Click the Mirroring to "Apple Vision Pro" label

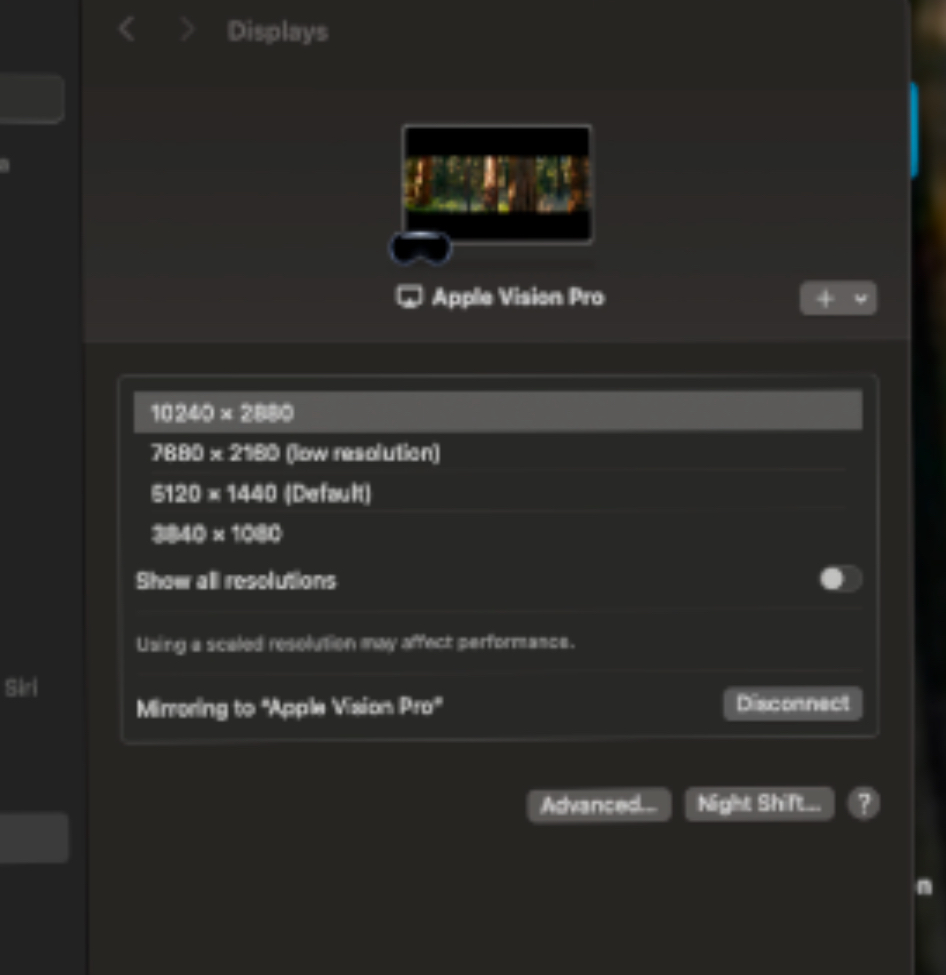(x=289, y=708)
